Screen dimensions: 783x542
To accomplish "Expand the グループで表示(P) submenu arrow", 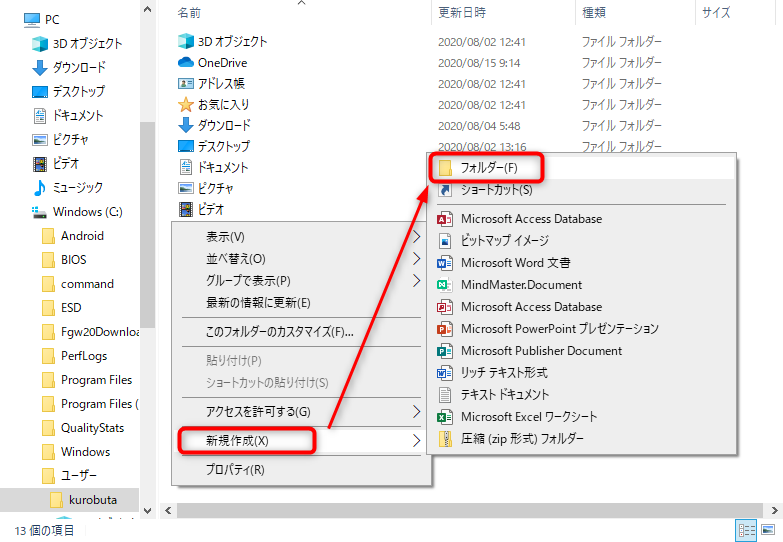I will tap(416, 281).
